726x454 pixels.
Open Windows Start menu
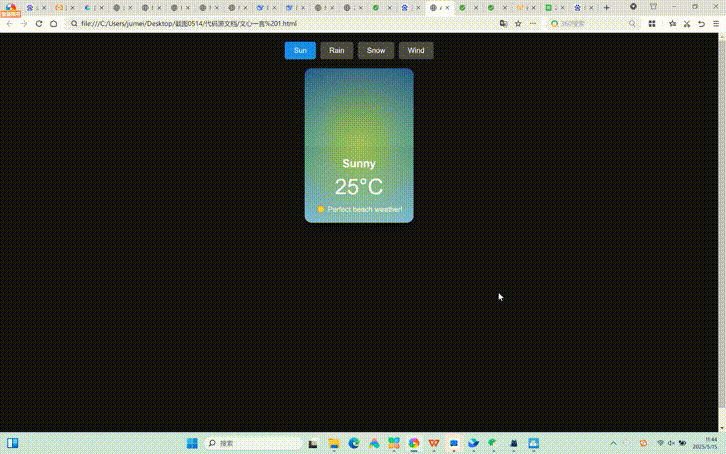pos(192,443)
